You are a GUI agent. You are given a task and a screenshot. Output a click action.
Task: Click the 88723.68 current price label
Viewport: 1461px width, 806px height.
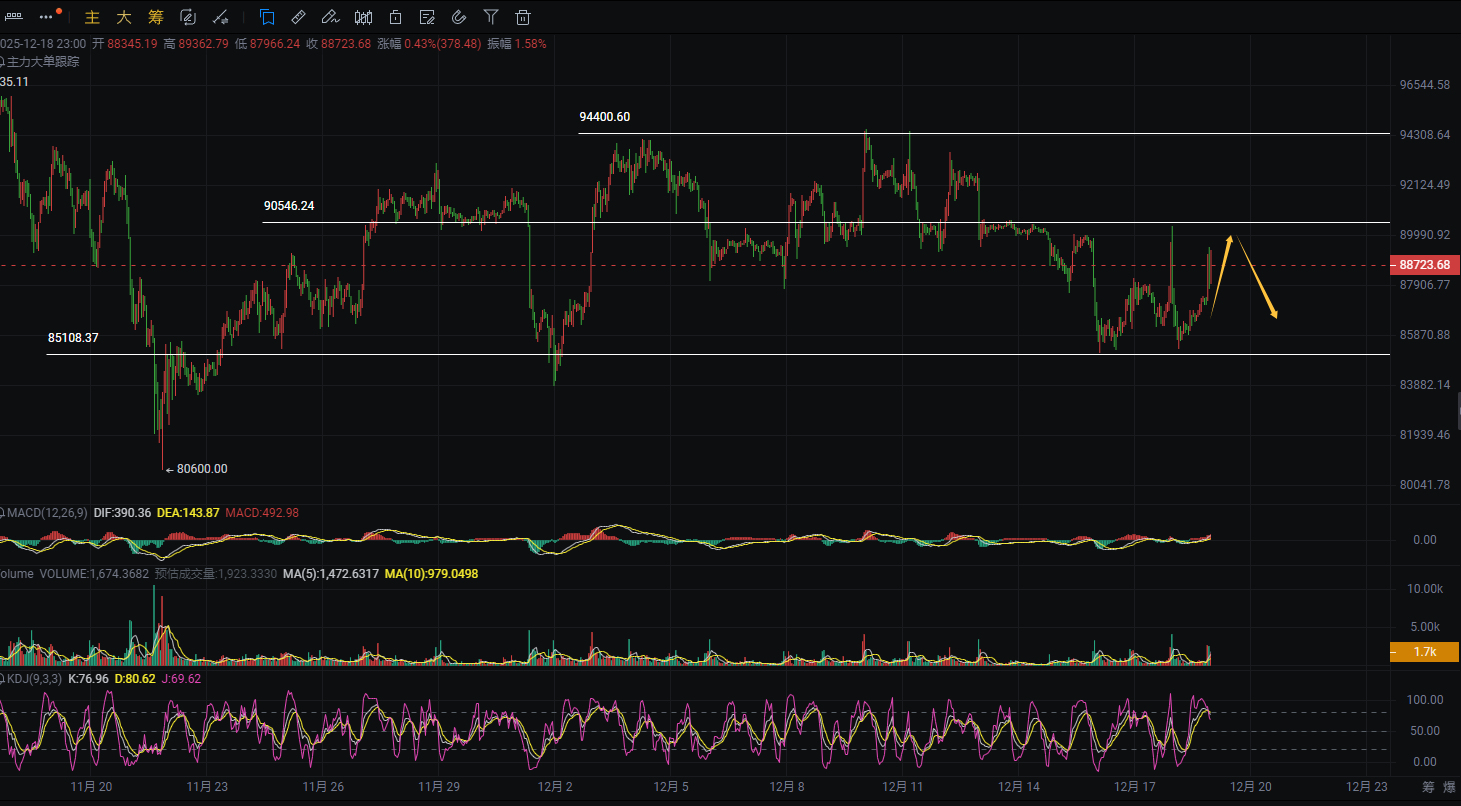pyautogui.click(x=1424, y=265)
